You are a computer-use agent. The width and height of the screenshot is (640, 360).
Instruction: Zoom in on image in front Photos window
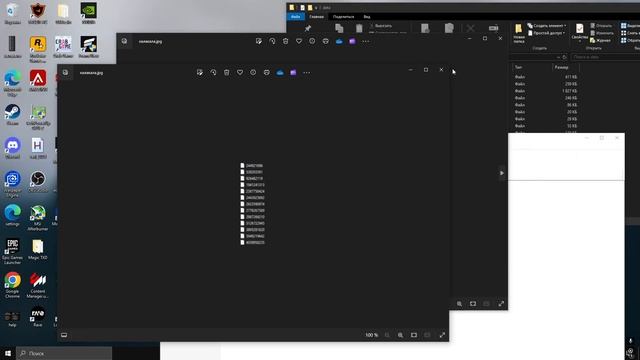point(400,335)
